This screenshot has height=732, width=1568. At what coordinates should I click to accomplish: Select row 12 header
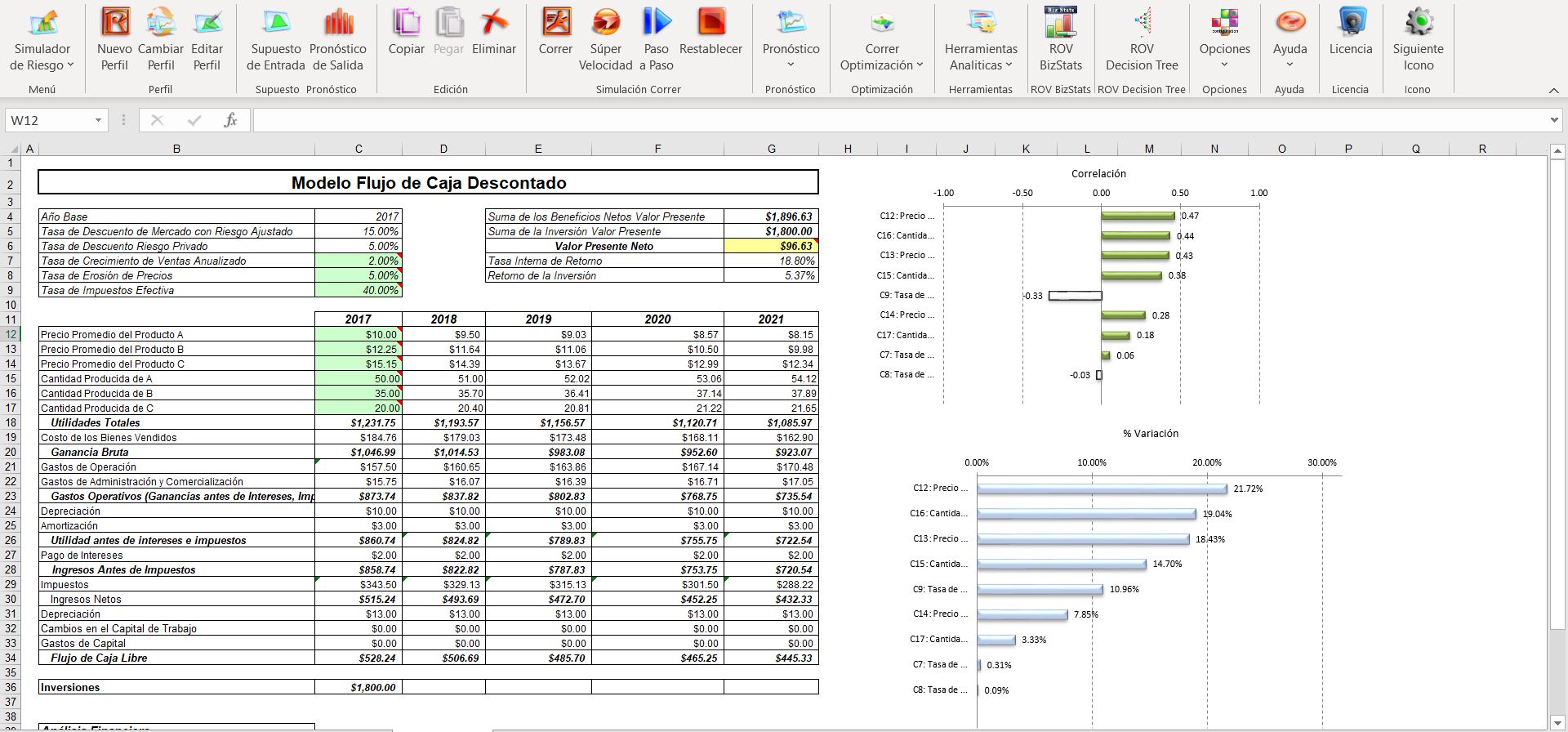click(x=11, y=334)
